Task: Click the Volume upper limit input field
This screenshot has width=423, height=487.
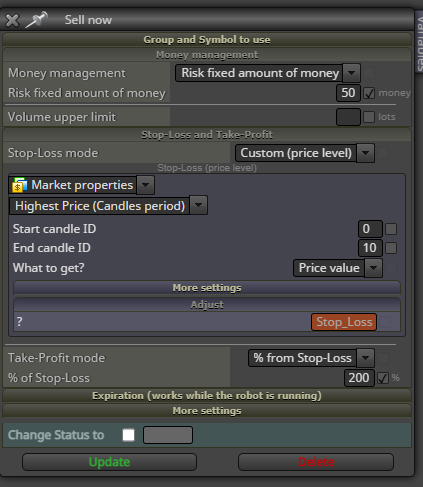Action: (x=348, y=117)
